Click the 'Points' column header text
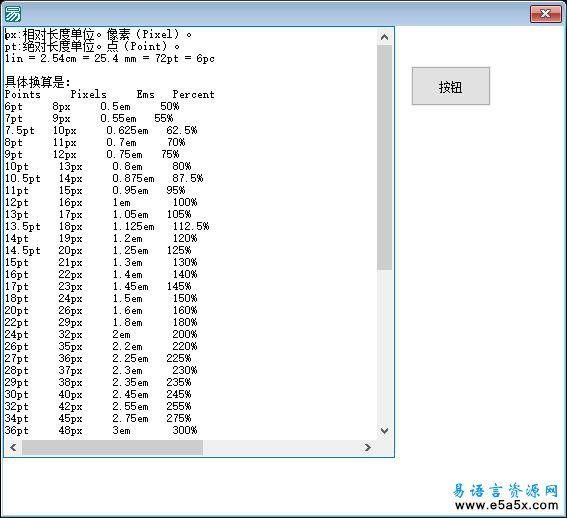The height and width of the screenshot is (518, 567). [23, 94]
